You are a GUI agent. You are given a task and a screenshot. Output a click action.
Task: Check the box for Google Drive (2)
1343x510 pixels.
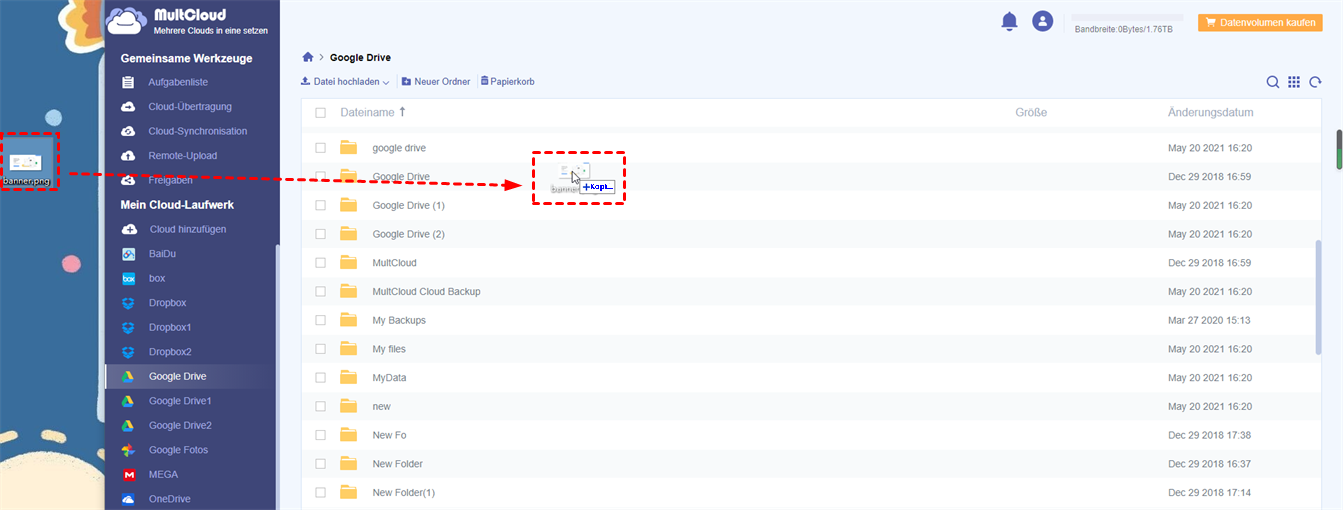point(320,234)
